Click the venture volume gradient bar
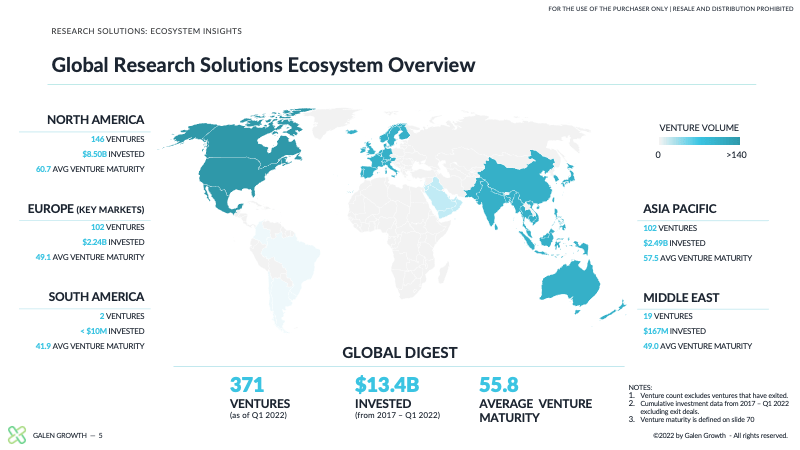The width and height of the screenshot is (800, 450). pos(699,141)
